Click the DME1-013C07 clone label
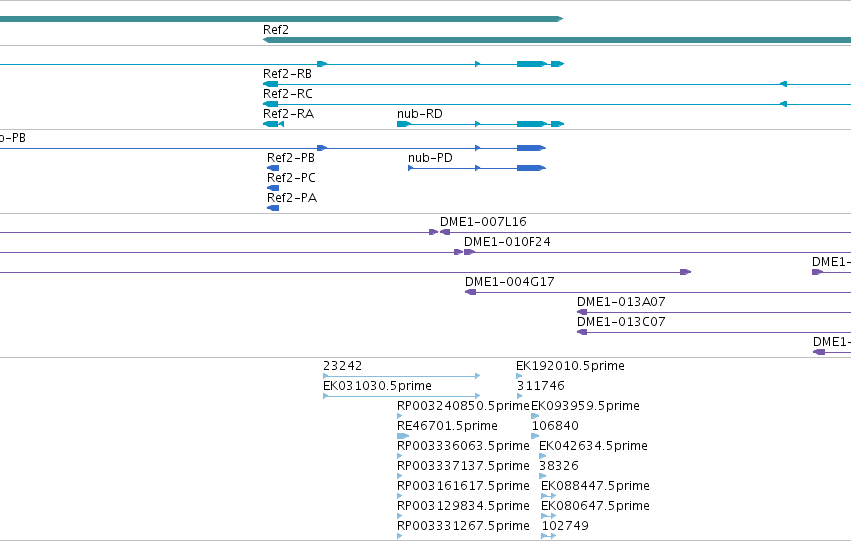The height and width of the screenshot is (541, 851). point(621,322)
